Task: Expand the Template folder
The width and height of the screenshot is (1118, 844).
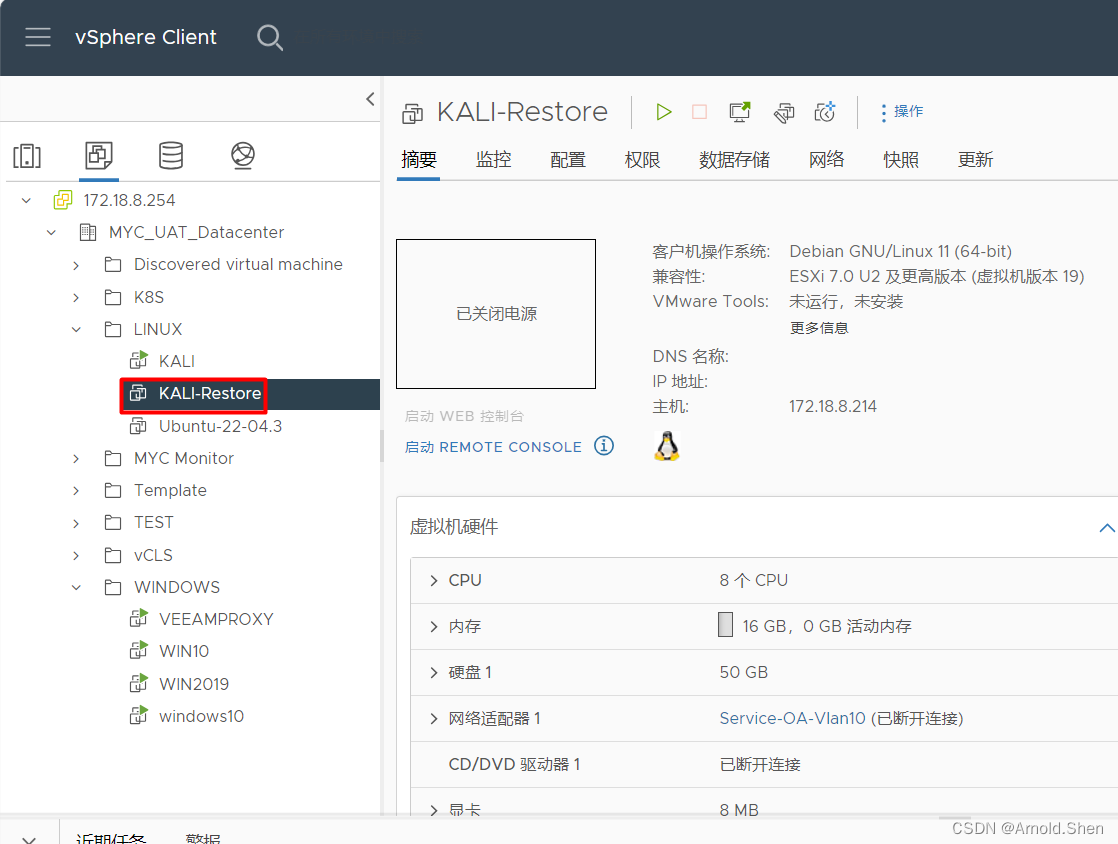Action: [x=76, y=490]
